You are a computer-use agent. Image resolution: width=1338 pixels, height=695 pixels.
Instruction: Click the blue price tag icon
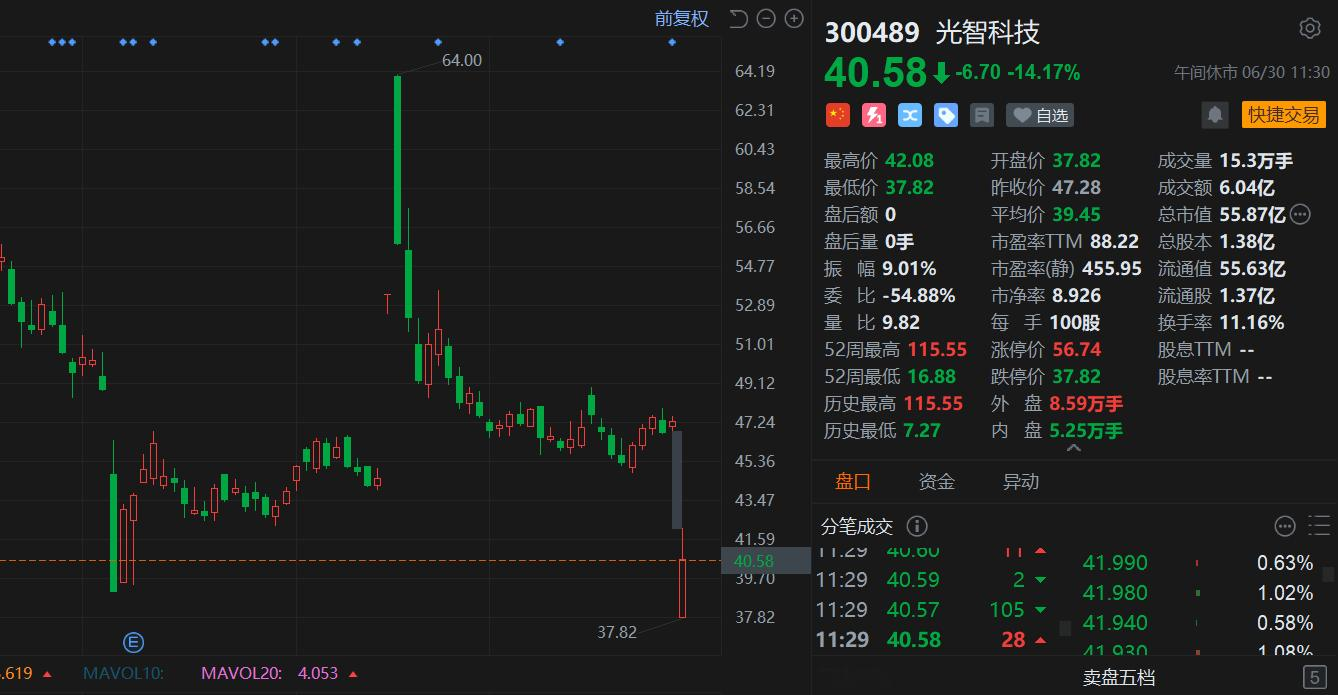(945, 115)
